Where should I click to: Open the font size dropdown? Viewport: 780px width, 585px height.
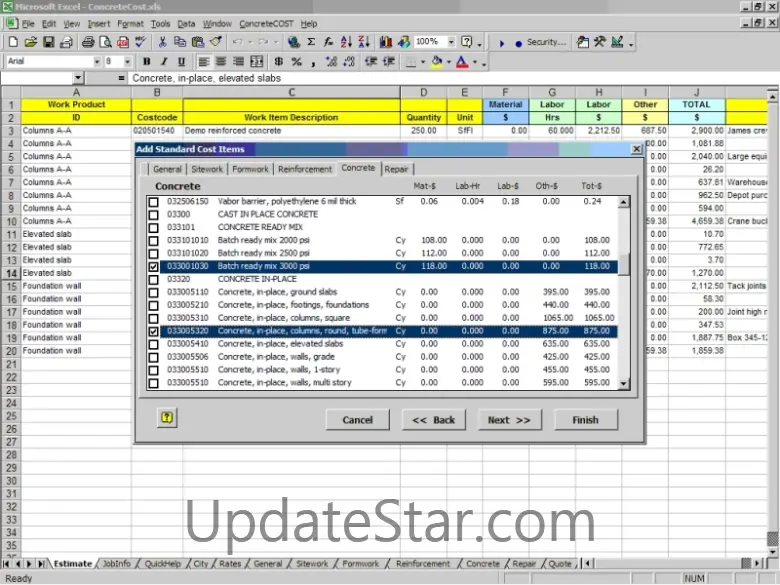[x=128, y=62]
